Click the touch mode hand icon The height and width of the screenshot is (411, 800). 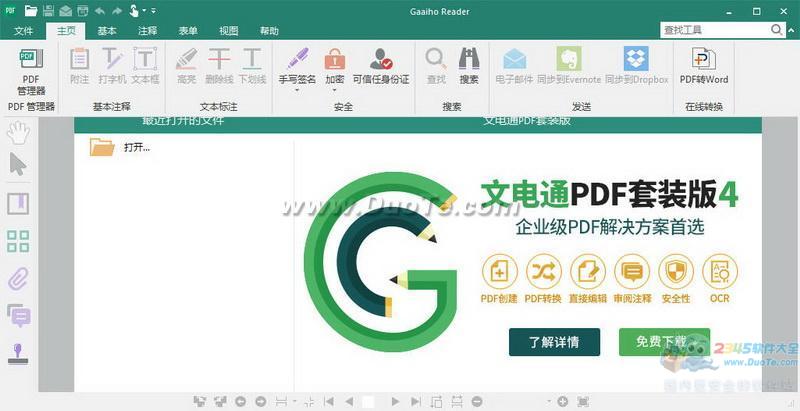click(x=134, y=10)
